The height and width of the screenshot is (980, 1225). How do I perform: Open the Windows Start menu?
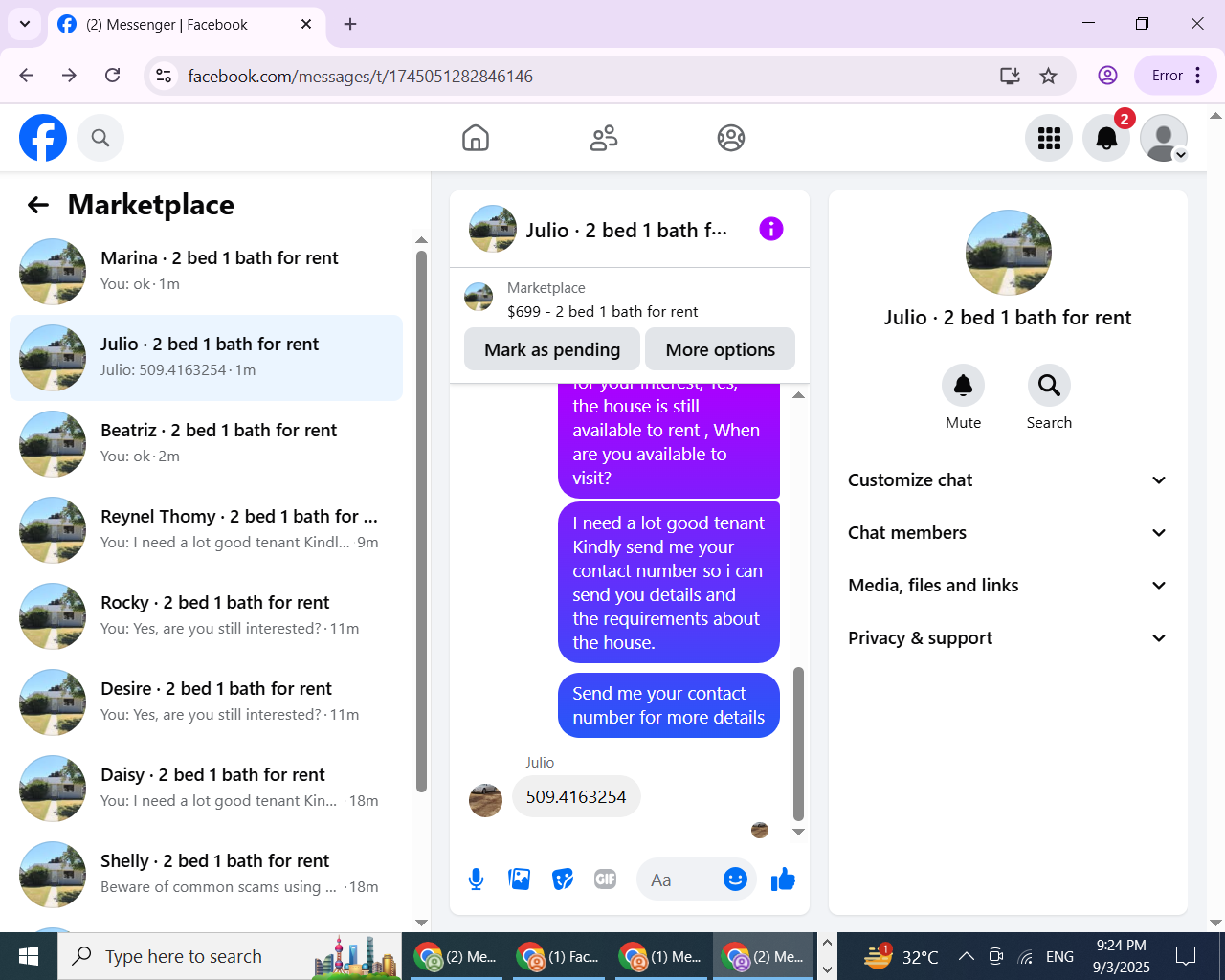[29, 956]
